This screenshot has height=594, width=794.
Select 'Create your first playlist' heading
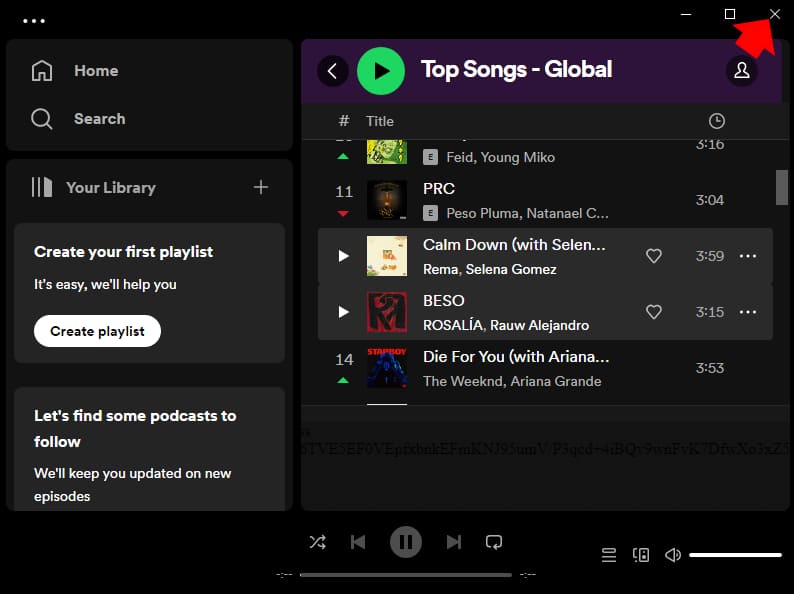124,252
